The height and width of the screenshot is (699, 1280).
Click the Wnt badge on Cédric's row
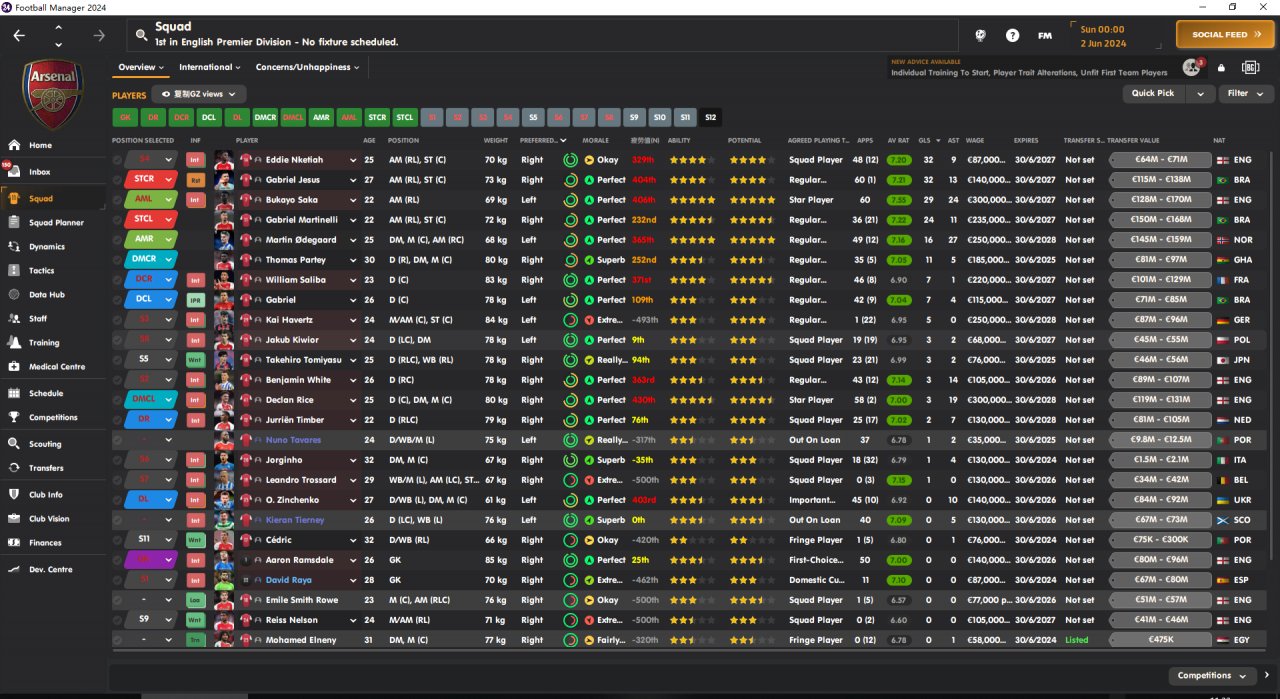pos(195,540)
